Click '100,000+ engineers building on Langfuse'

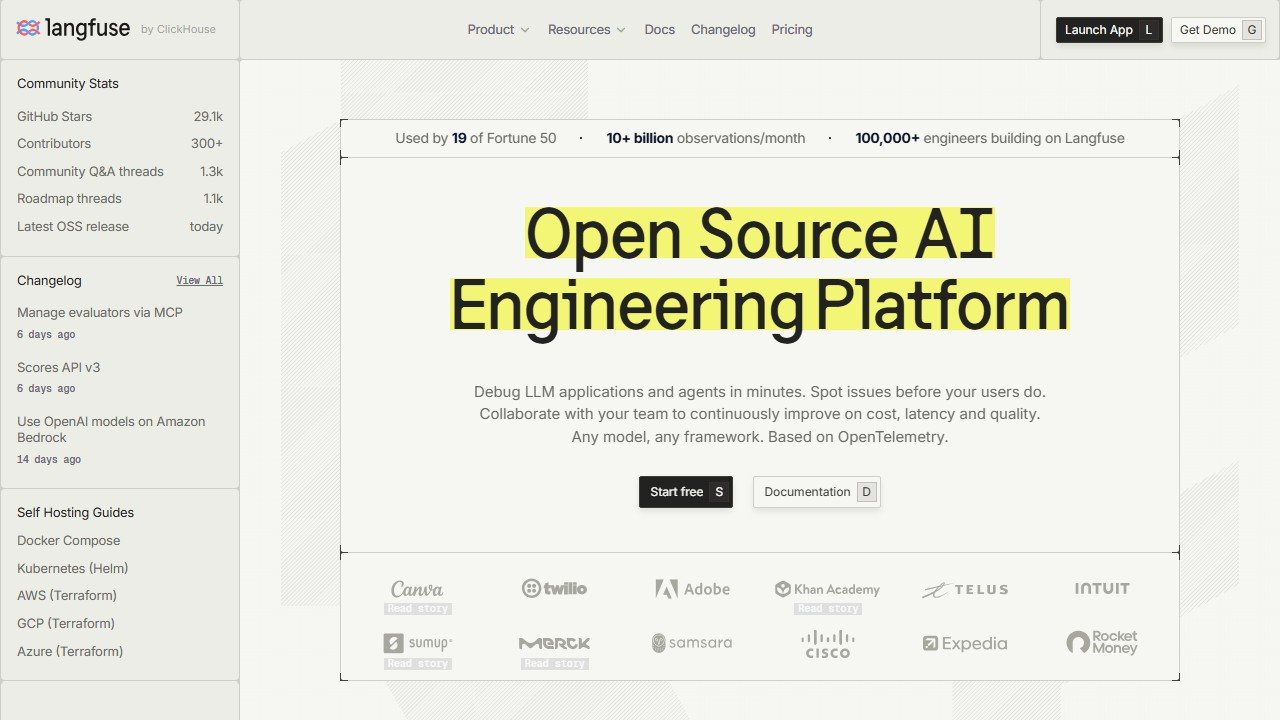click(x=990, y=139)
